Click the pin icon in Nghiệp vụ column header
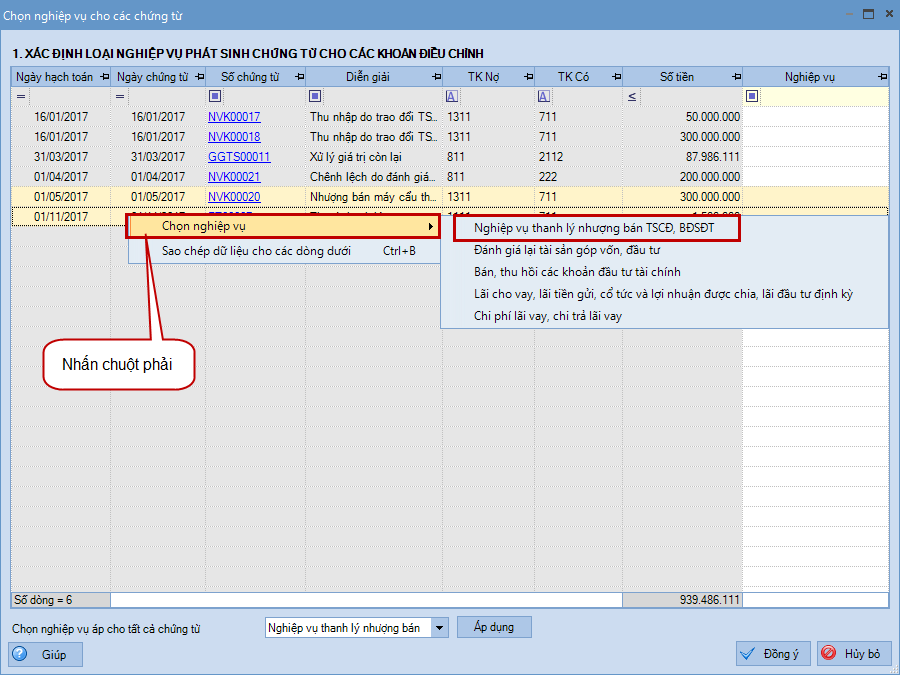Image resolution: width=900 pixels, height=675 pixels. coord(882,77)
